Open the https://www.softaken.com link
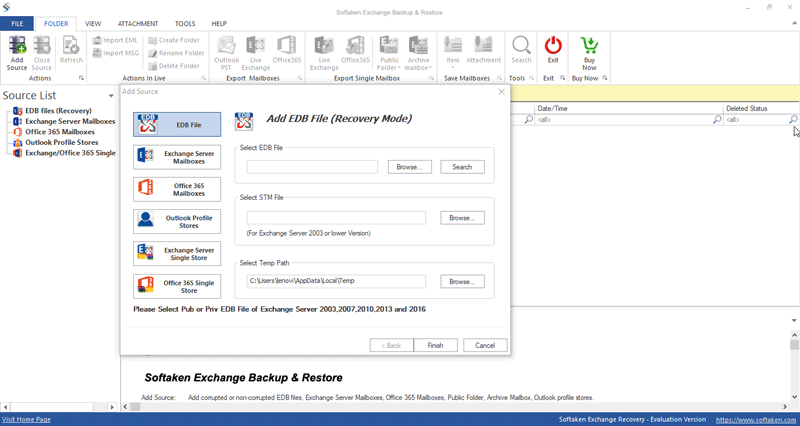The image size is (800, 426). point(757,420)
